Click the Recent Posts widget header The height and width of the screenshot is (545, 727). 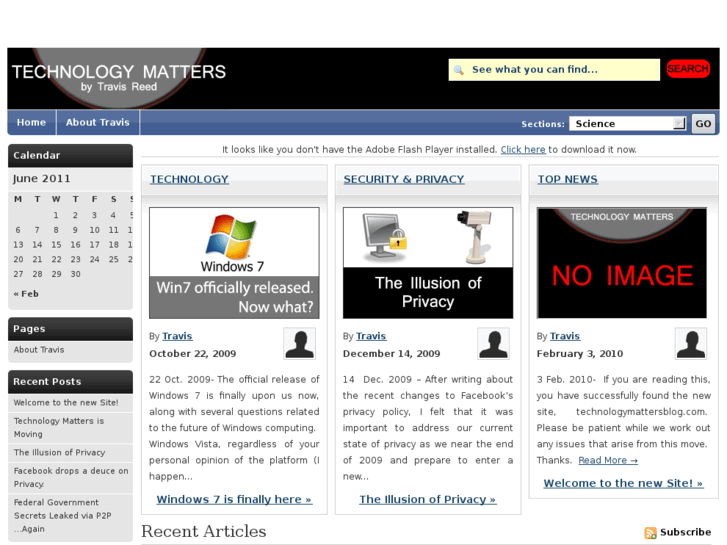70,382
